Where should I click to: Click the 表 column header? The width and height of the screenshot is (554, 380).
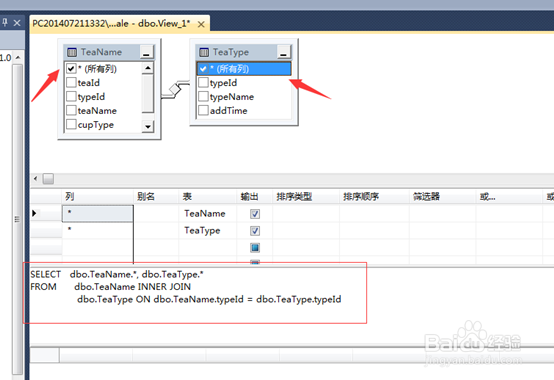tap(207, 196)
